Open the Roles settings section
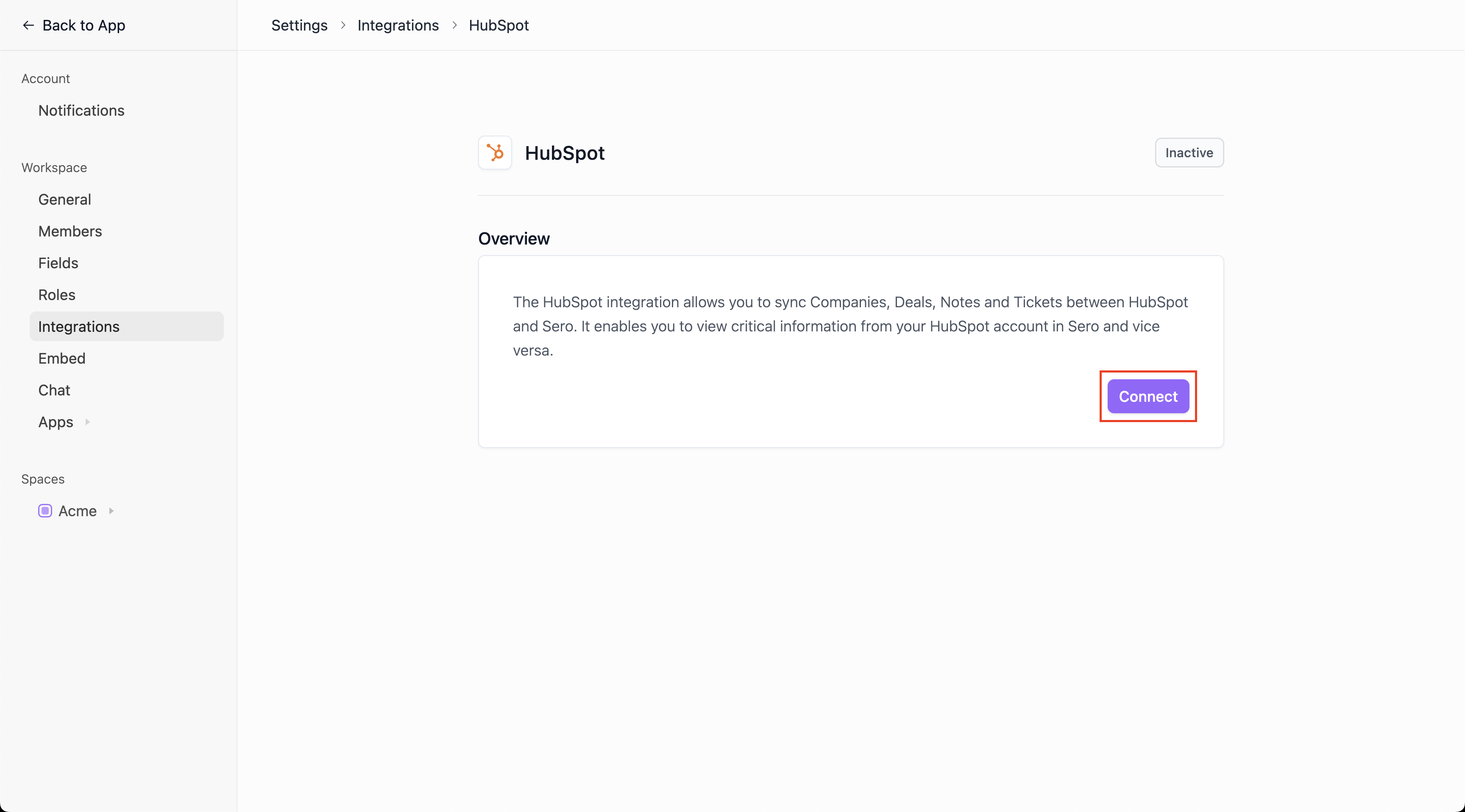The image size is (1465, 812). (57, 295)
